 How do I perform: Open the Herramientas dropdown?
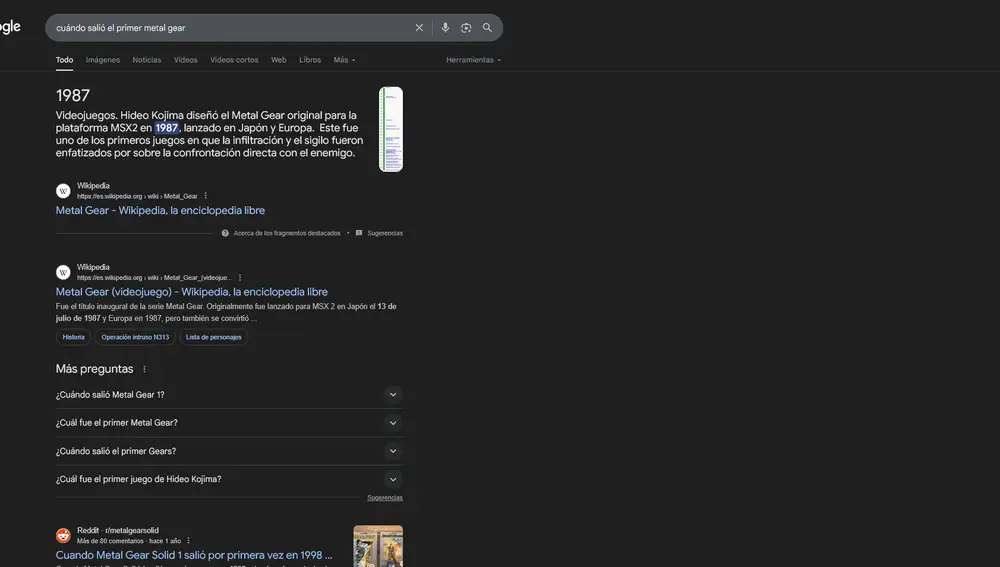click(x=473, y=60)
